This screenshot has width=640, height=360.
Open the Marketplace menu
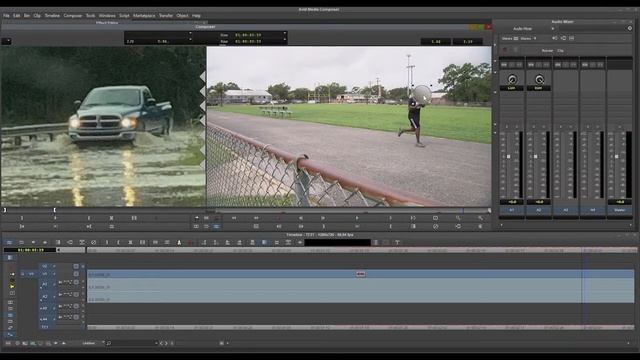coord(144,16)
